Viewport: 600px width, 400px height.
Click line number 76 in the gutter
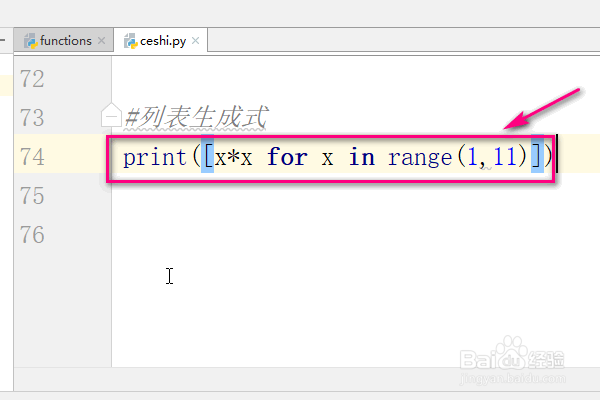(32, 235)
